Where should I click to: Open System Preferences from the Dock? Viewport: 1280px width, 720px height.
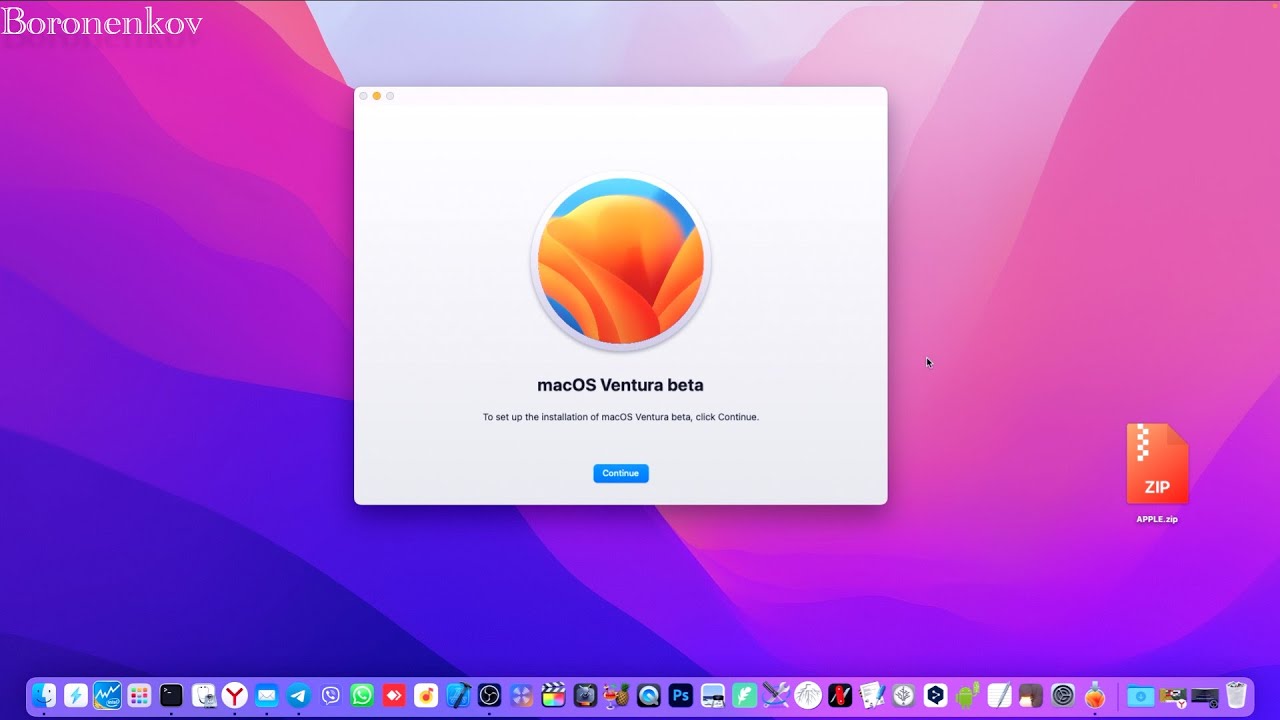tap(1063, 695)
